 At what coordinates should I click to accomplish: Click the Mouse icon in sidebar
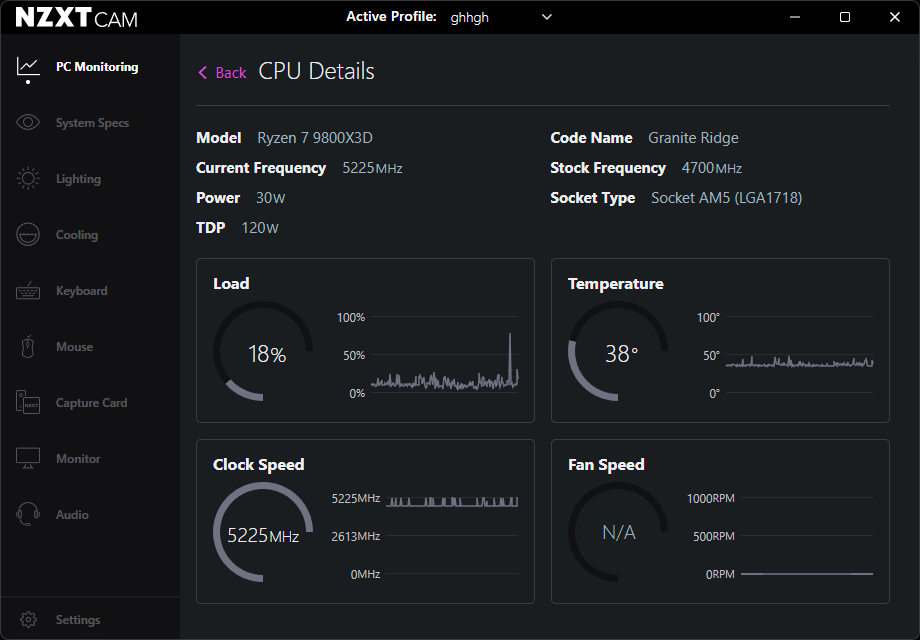[x=28, y=347]
